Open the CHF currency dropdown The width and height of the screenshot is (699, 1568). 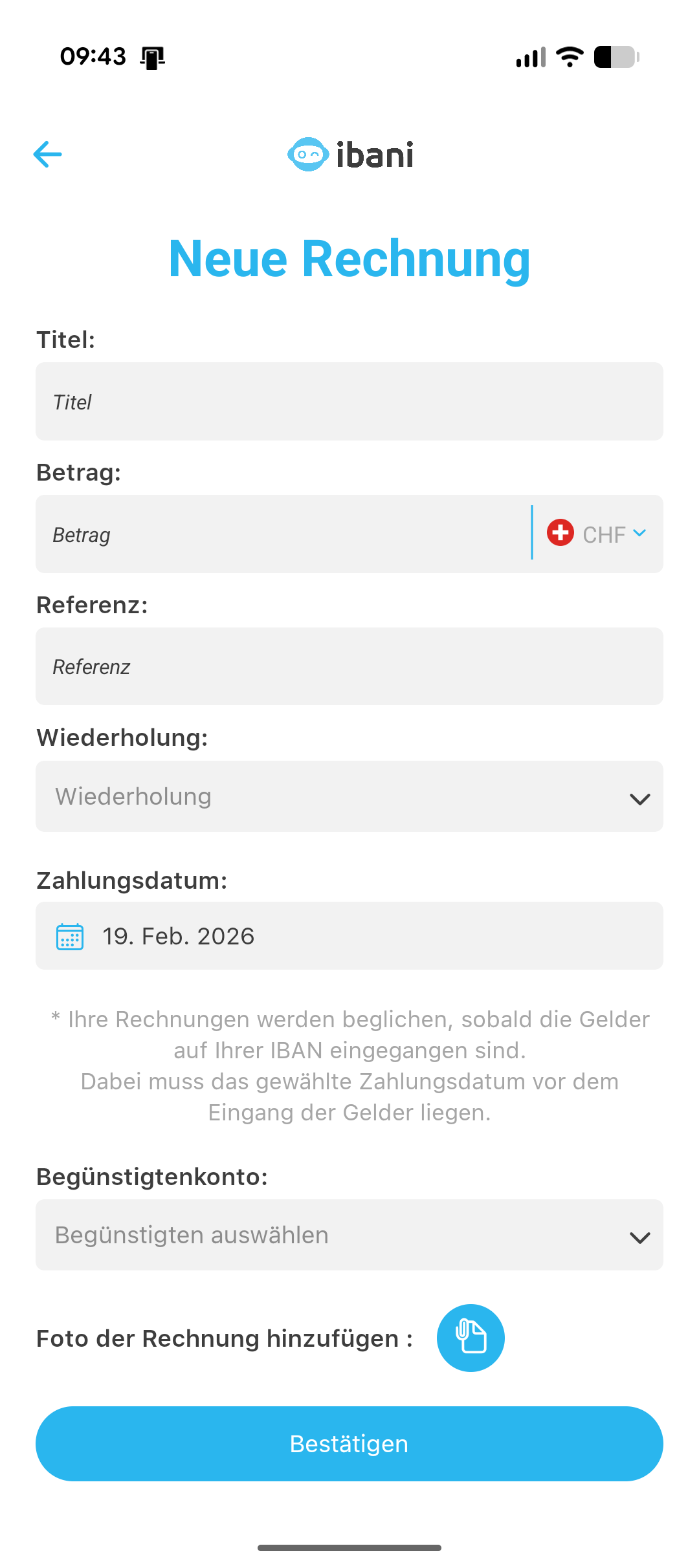[x=640, y=534]
